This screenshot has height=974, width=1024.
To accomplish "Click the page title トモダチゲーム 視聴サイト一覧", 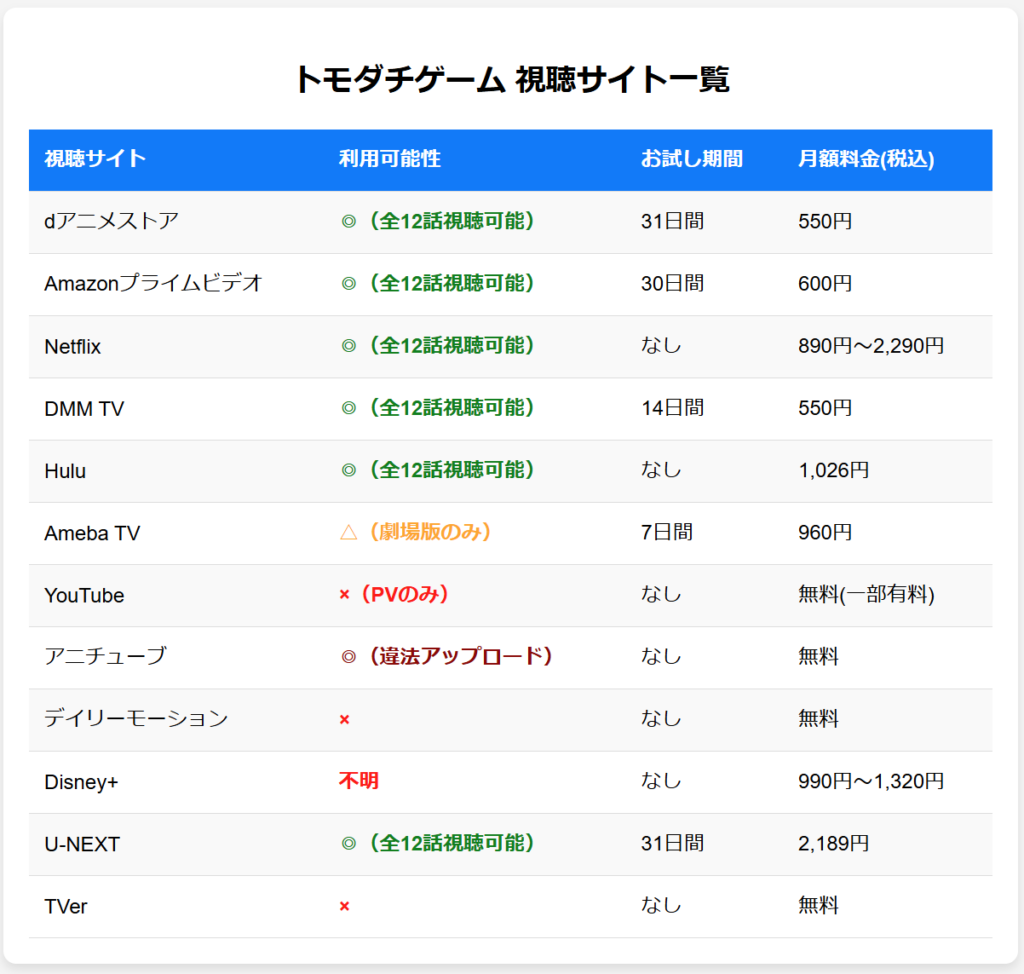I will pyautogui.click(x=511, y=80).
